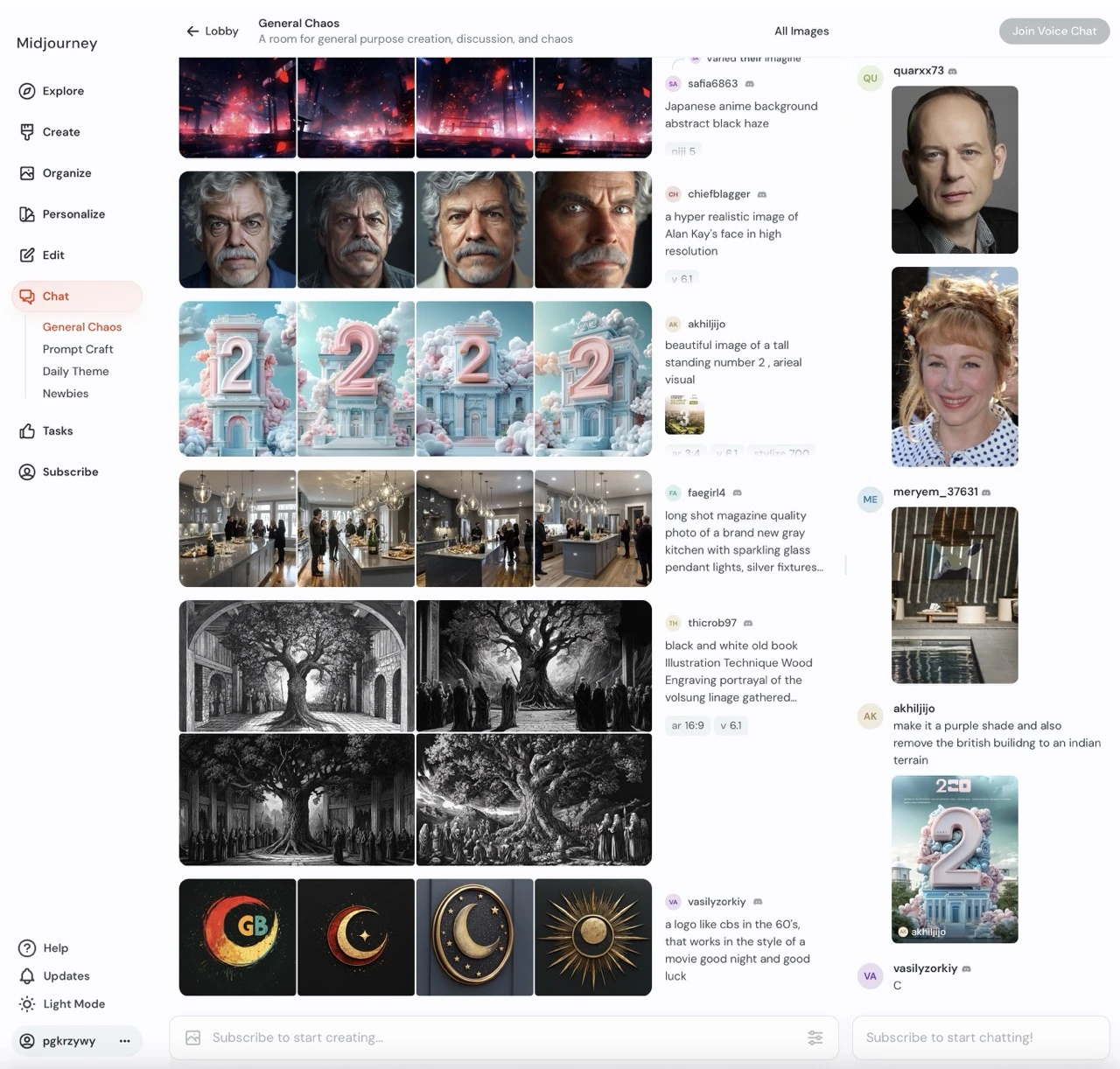Click 'make it a purple shade' chat message
Screen dimensions: 1120x1069
coord(997,743)
